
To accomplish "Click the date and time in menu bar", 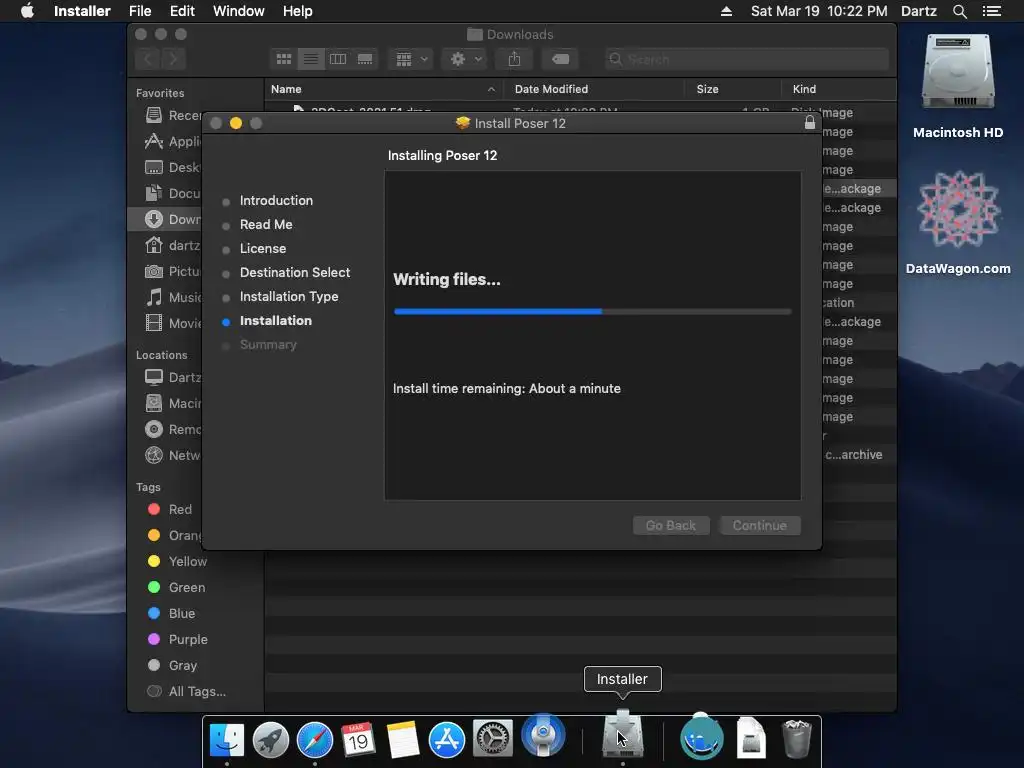I will (819, 11).
